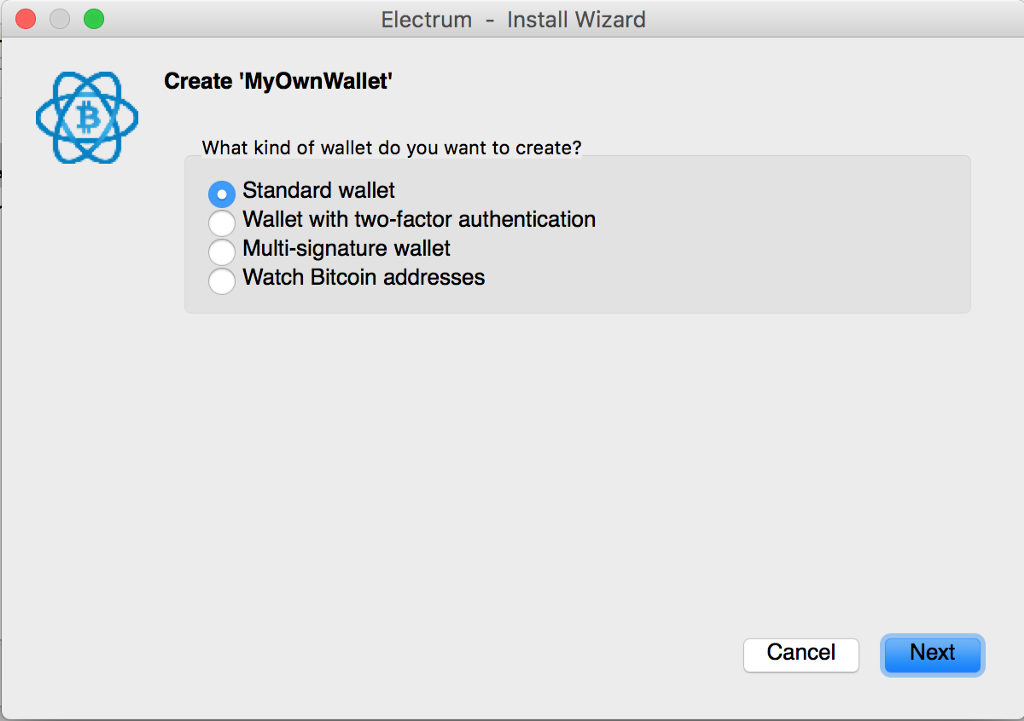Click the 'Create MyOwnWallet' heading
Image resolution: width=1024 pixels, height=721 pixels.
(278, 82)
